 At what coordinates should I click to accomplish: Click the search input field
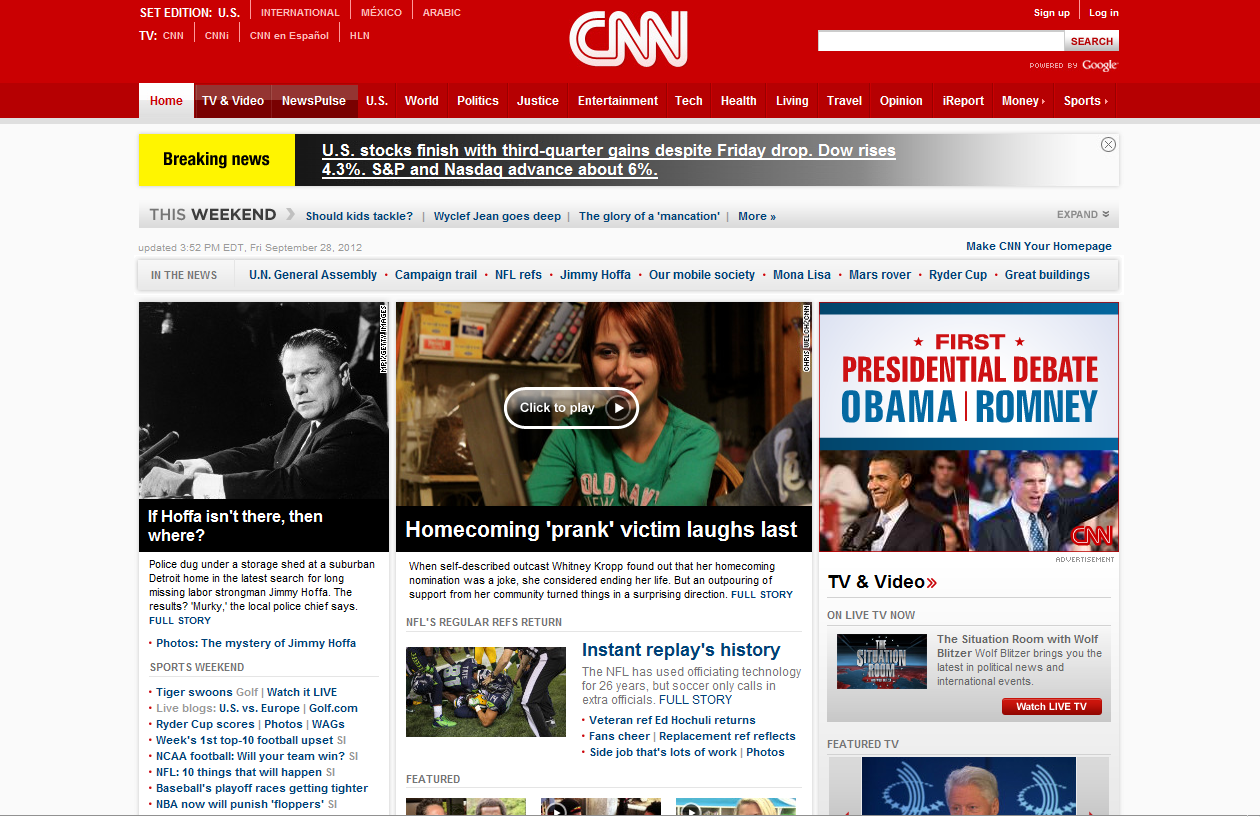pos(941,41)
